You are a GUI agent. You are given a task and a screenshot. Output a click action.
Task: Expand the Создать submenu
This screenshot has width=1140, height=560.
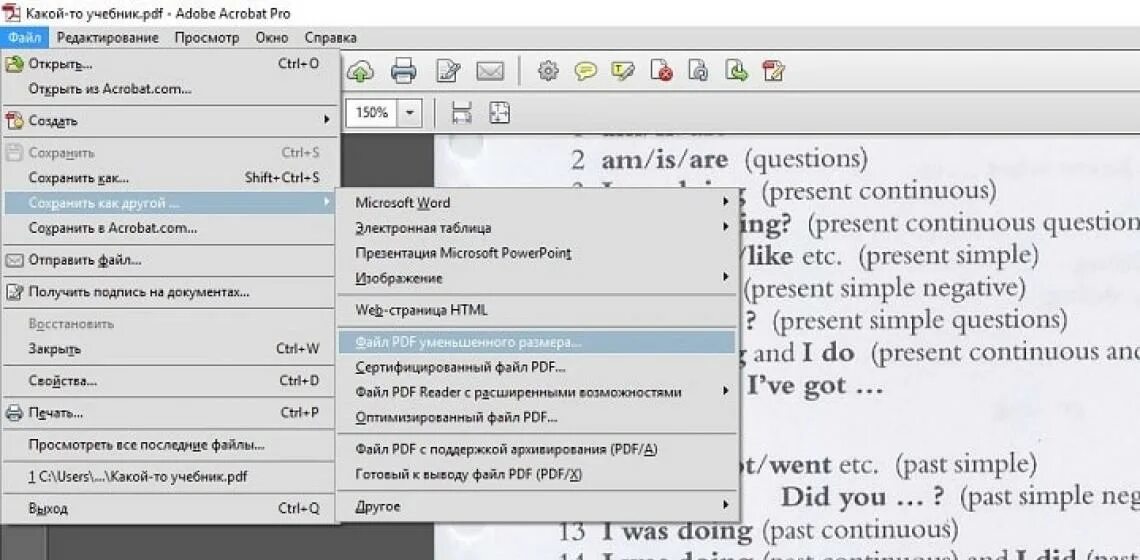[170, 121]
